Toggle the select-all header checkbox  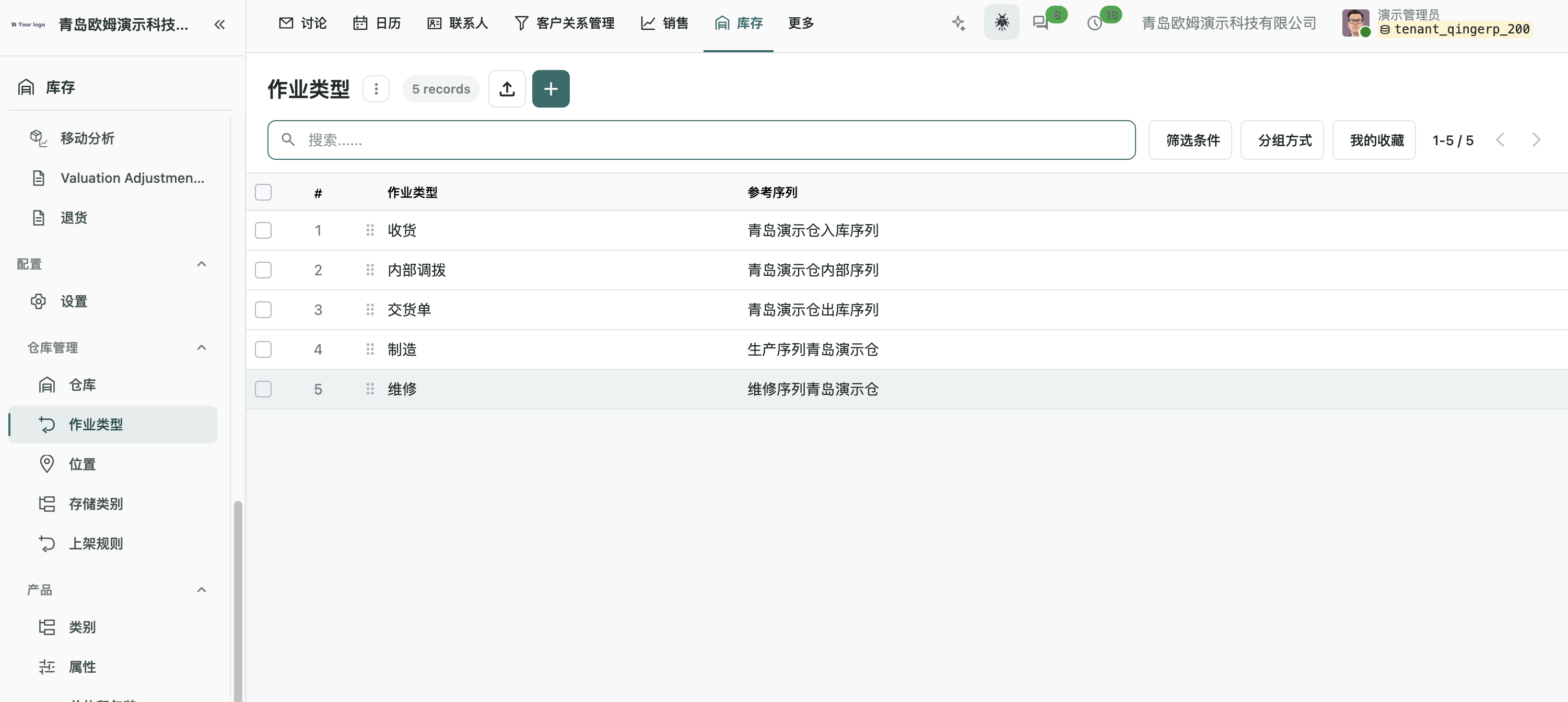(x=263, y=192)
